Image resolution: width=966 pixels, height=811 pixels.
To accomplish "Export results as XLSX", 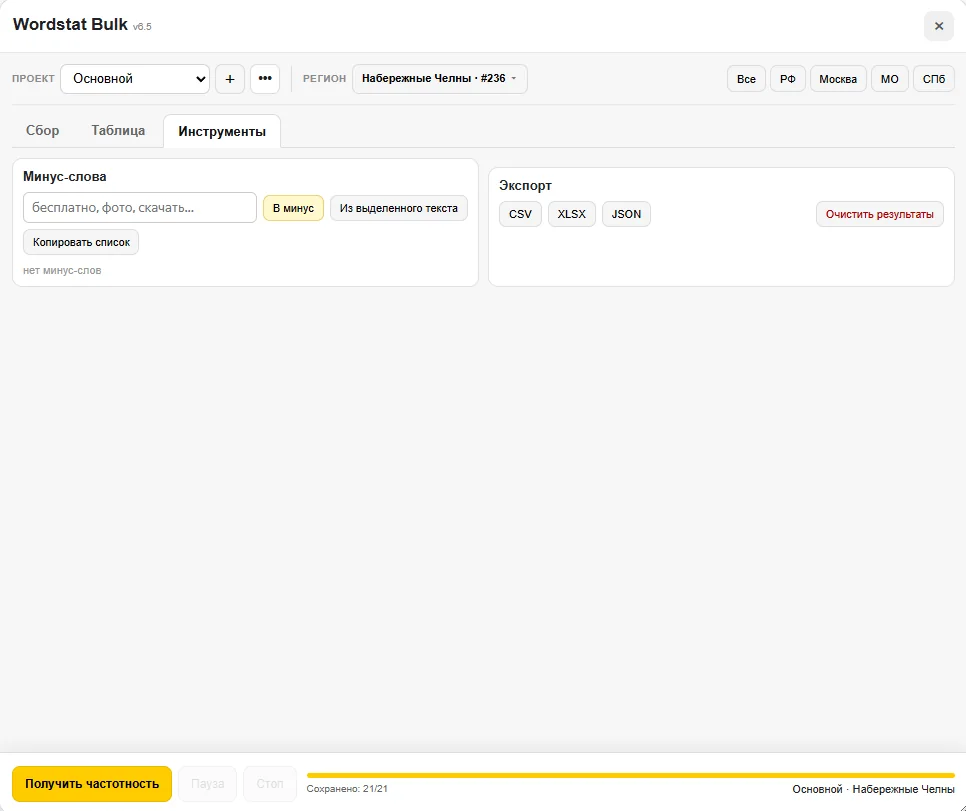I will (x=572, y=214).
